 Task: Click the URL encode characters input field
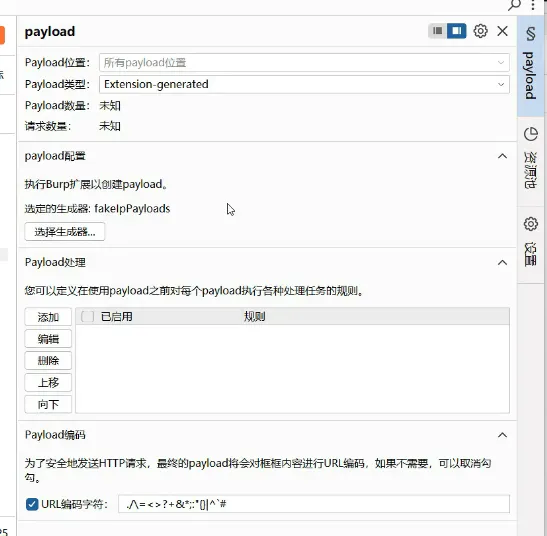[314, 504]
